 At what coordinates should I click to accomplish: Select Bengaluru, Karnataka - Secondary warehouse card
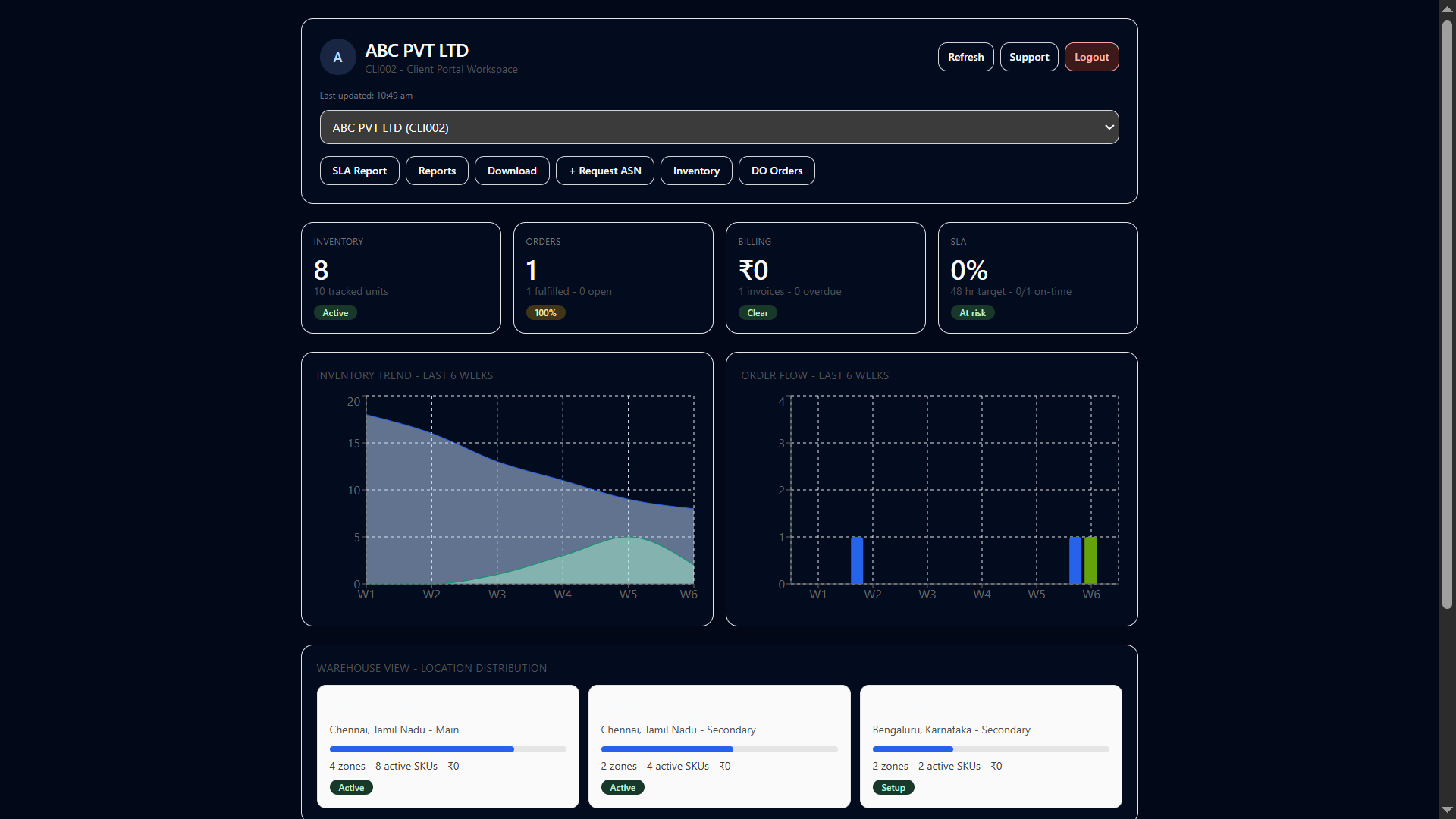[x=990, y=746]
